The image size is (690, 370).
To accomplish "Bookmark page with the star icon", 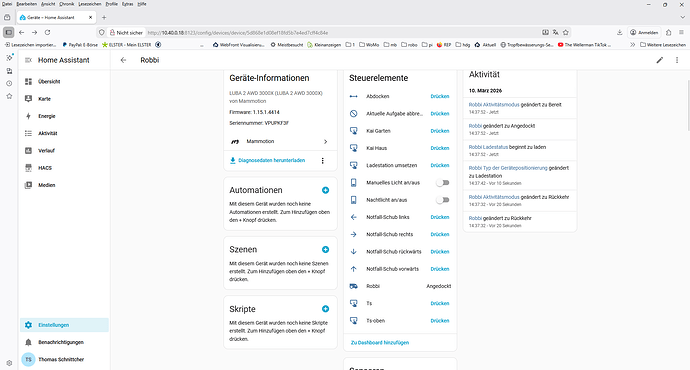I will pyautogui.click(x=566, y=33).
